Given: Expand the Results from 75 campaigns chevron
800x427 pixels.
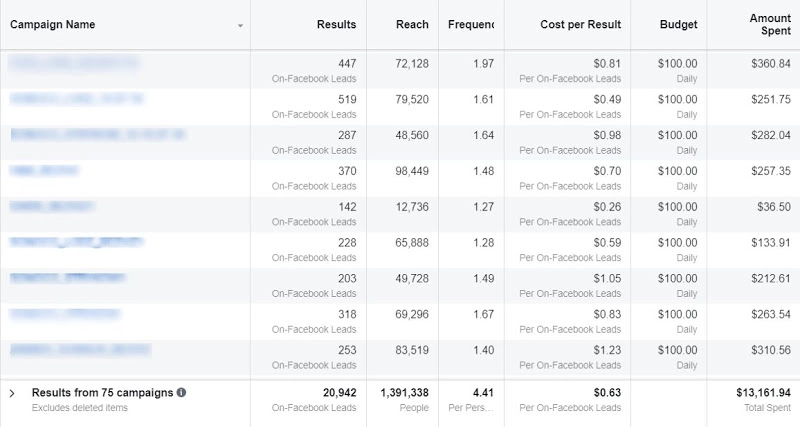Looking at the screenshot, I should pos(12,394).
